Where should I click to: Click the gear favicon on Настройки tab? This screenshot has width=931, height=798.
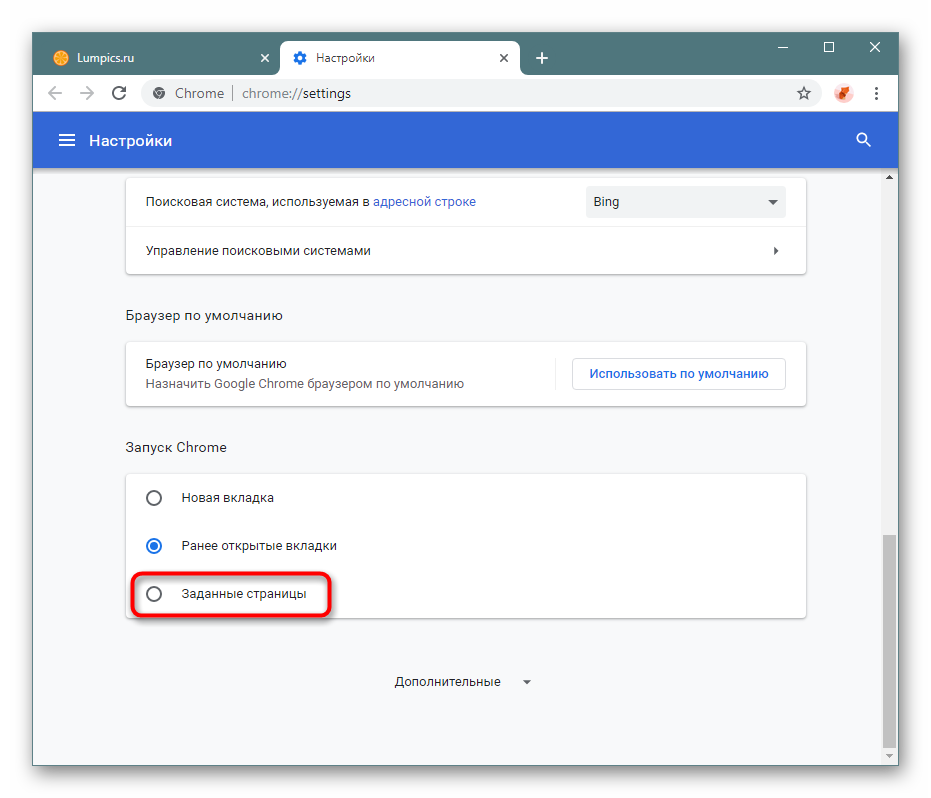(x=300, y=58)
